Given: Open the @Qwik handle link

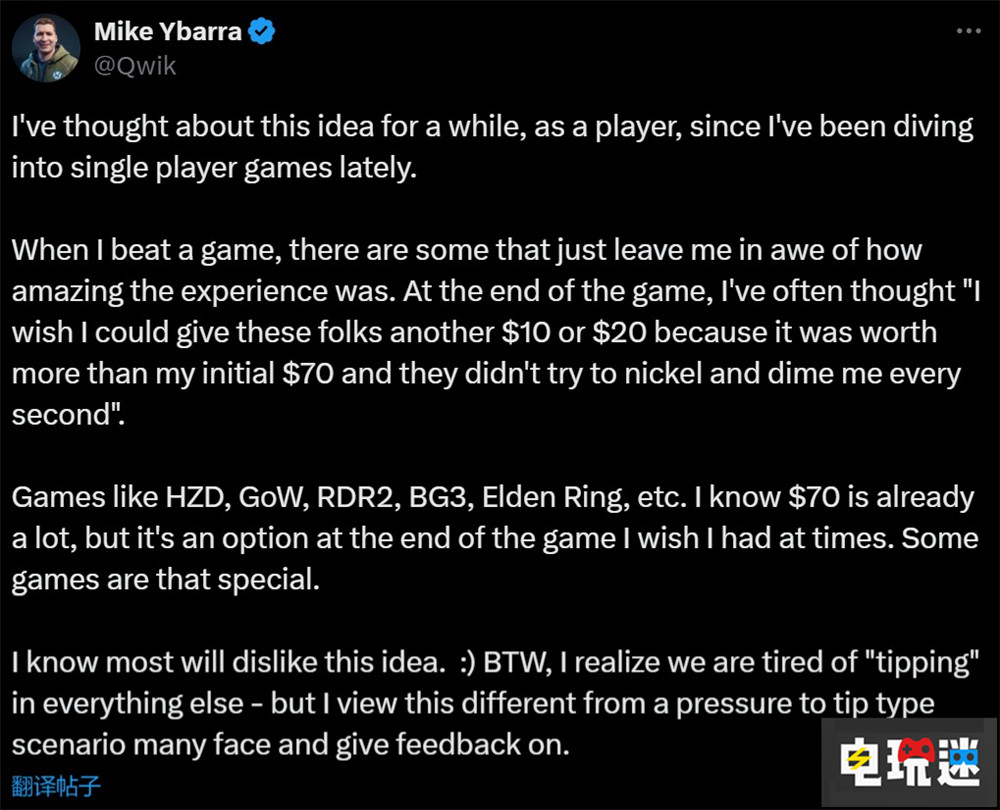Looking at the screenshot, I should (135, 66).
